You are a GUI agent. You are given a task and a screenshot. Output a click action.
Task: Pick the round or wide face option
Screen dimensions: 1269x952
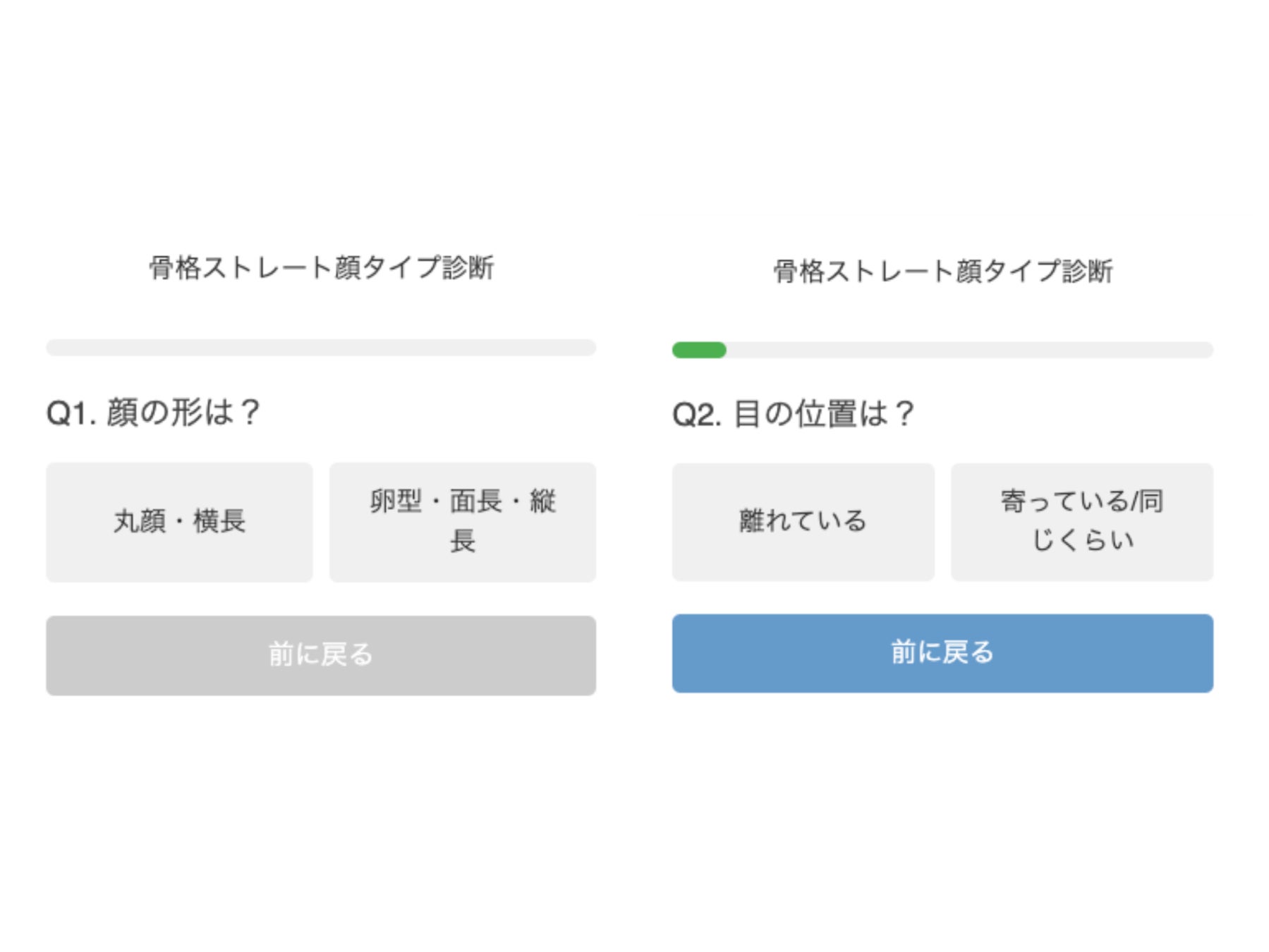[x=179, y=522]
